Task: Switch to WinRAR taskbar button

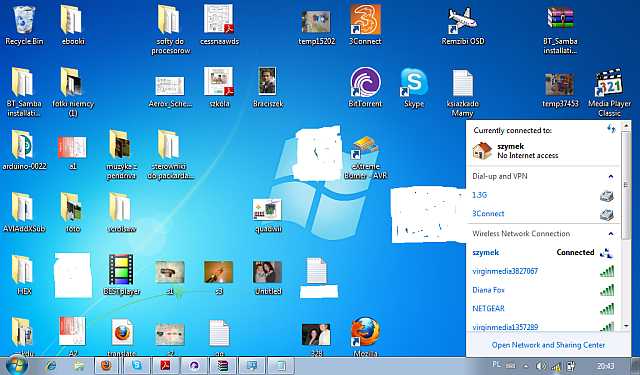Action: [223, 366]
